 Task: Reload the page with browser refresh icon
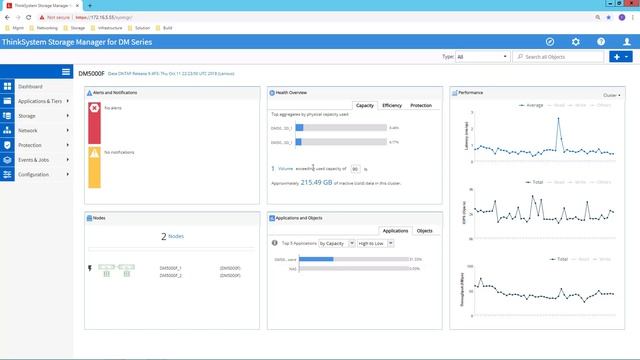tap(29, 18)
